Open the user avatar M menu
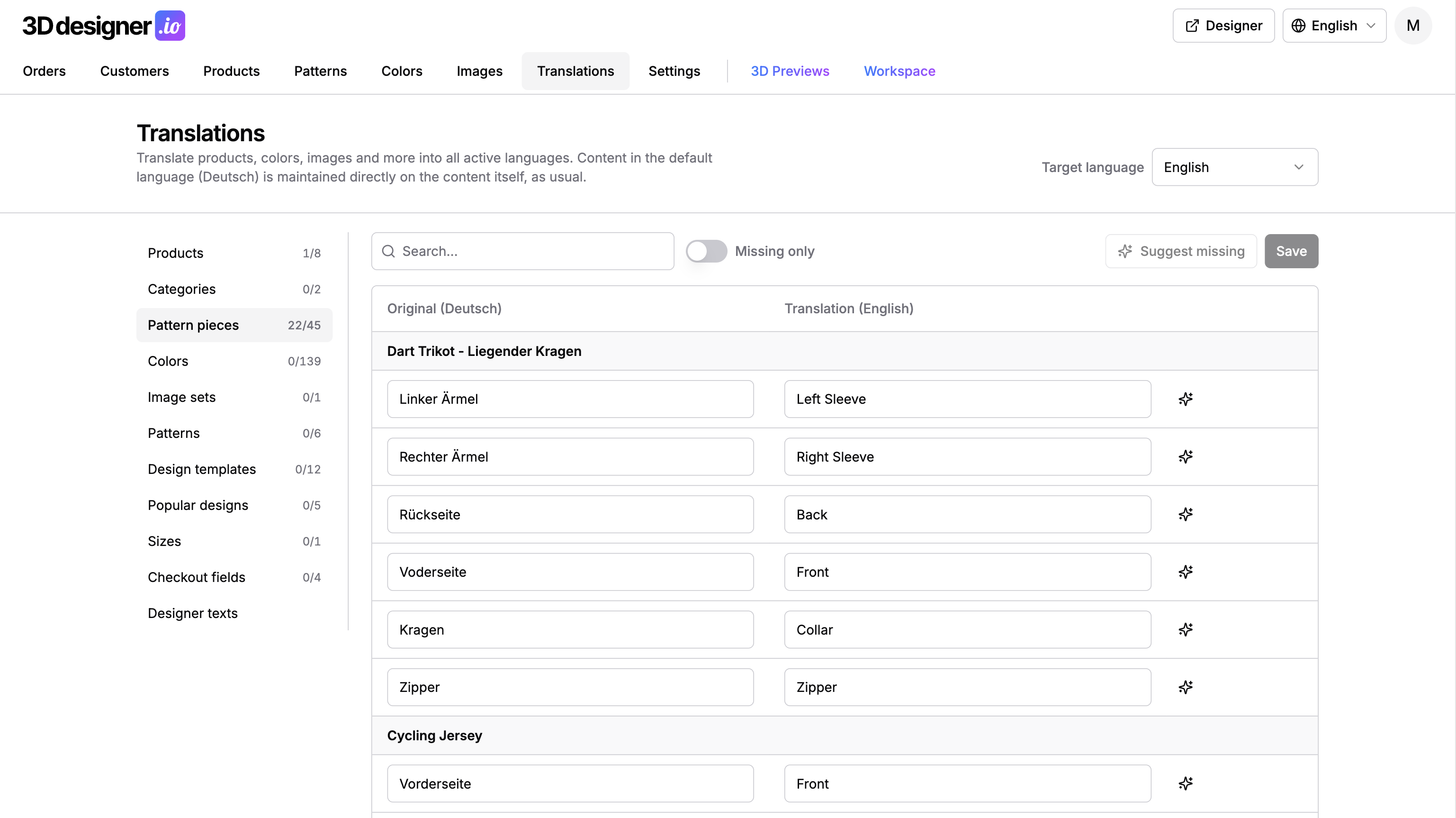Screen dimensions: 1456x818 click(x=1412, y=26)
